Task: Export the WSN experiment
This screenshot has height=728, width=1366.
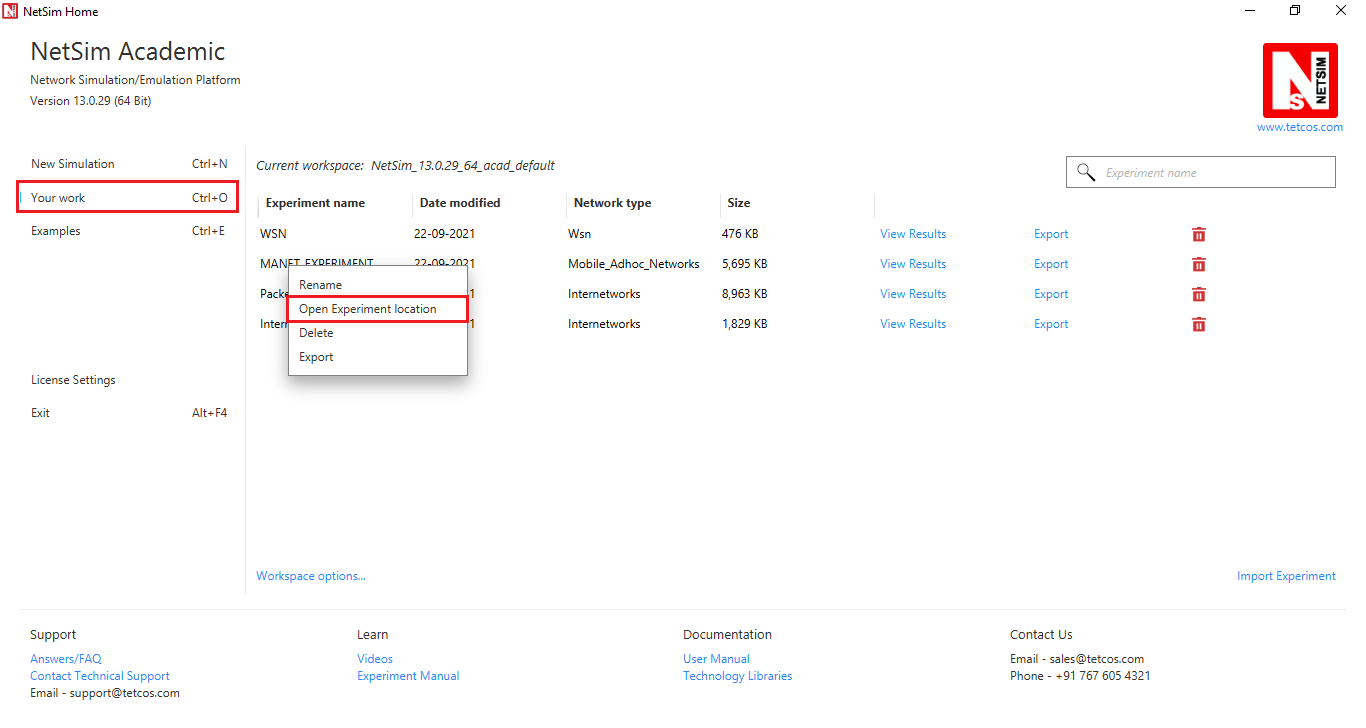Action: click(1051, 234)
